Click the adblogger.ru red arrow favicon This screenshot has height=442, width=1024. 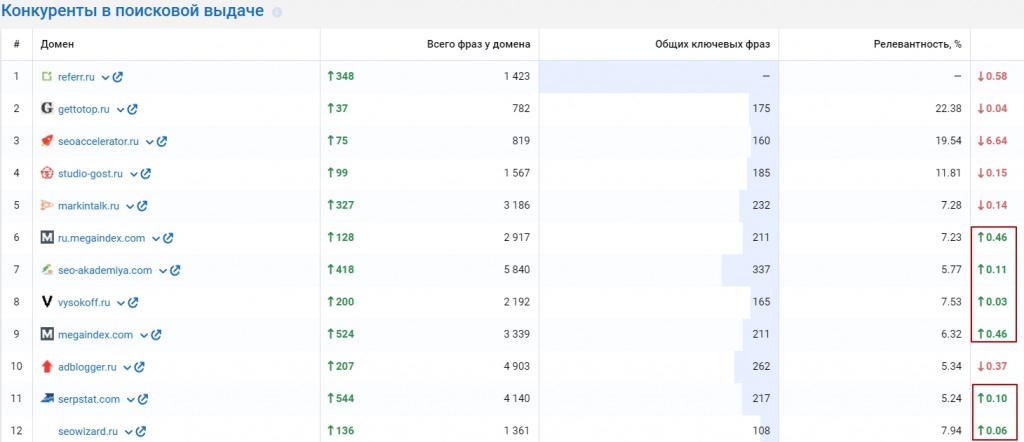(46, 367)
